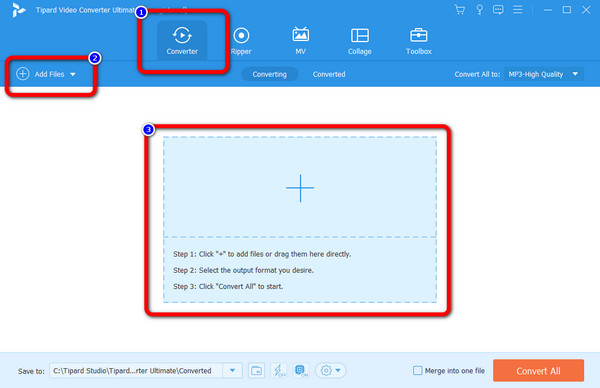Click the 'Convert All to:' label
The height and width of the screenshot is (388, 600).
(x=477, y=74)
